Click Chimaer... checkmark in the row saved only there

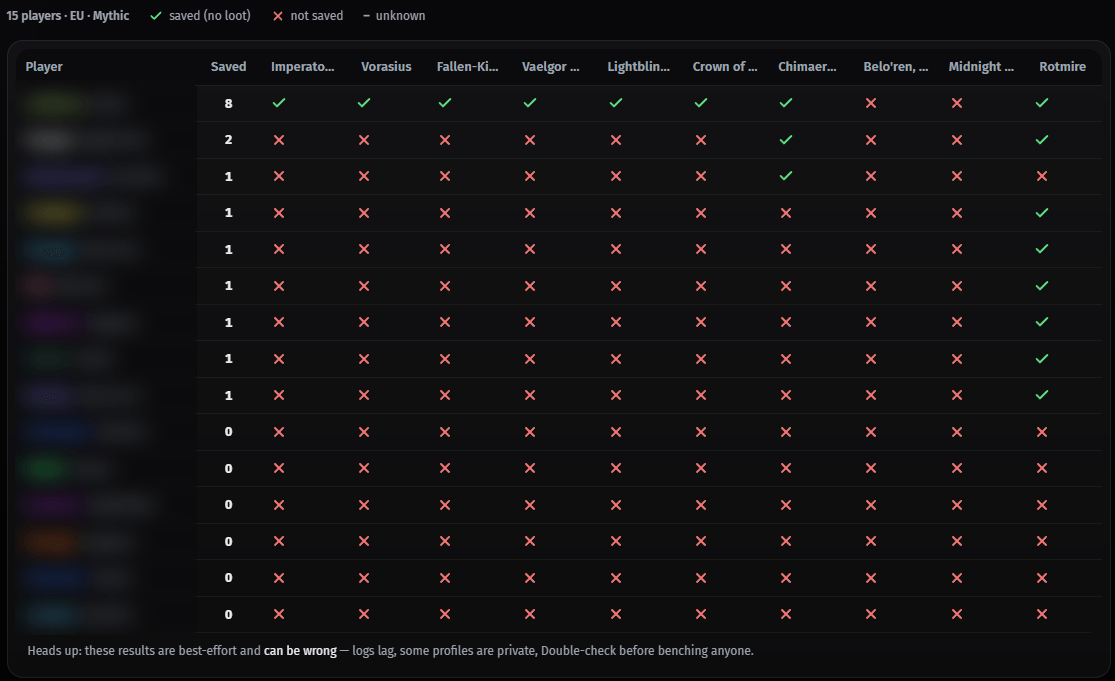click(x=786, y=176)
